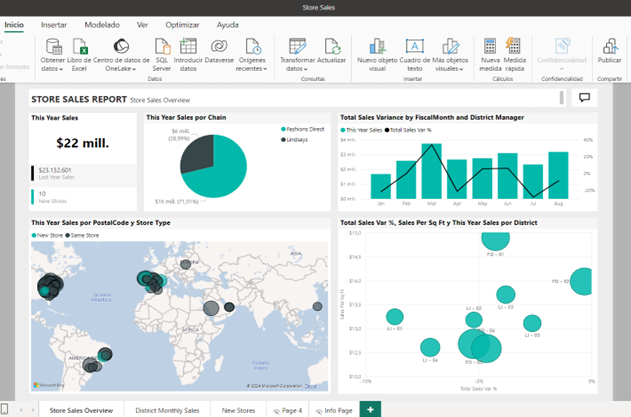The image size is (631, 417).
Task: Open Orígenes recientes icon
Action: 253,46
